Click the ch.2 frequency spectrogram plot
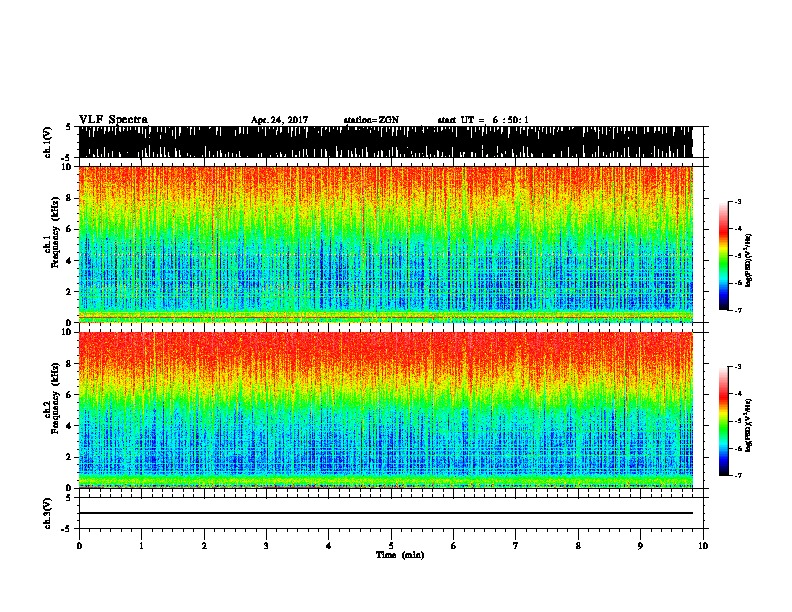Image resolution: width=792 pixels, height=612 pixels. 385,410
